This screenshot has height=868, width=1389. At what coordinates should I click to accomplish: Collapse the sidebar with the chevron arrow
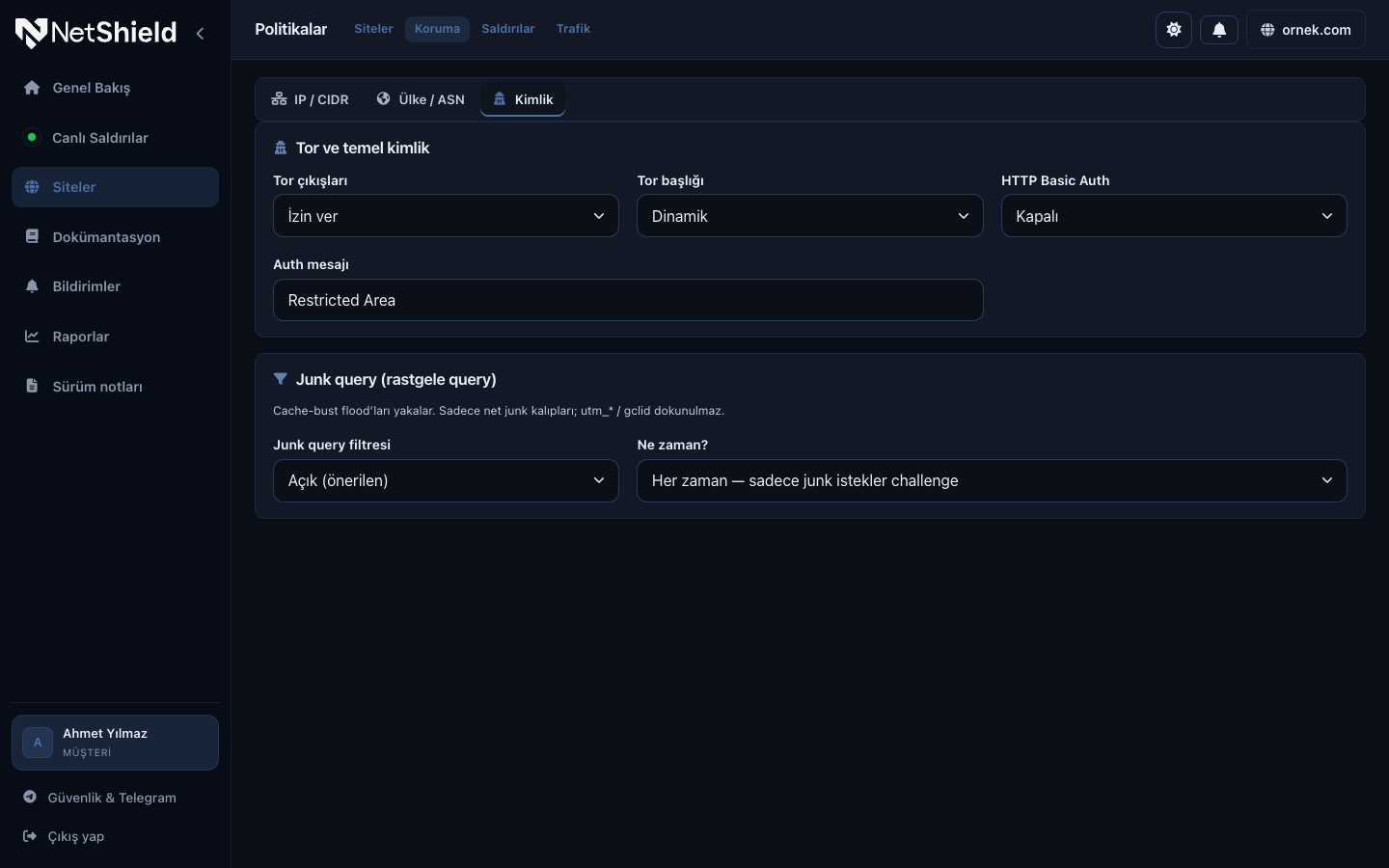click(x=200, y=33)
